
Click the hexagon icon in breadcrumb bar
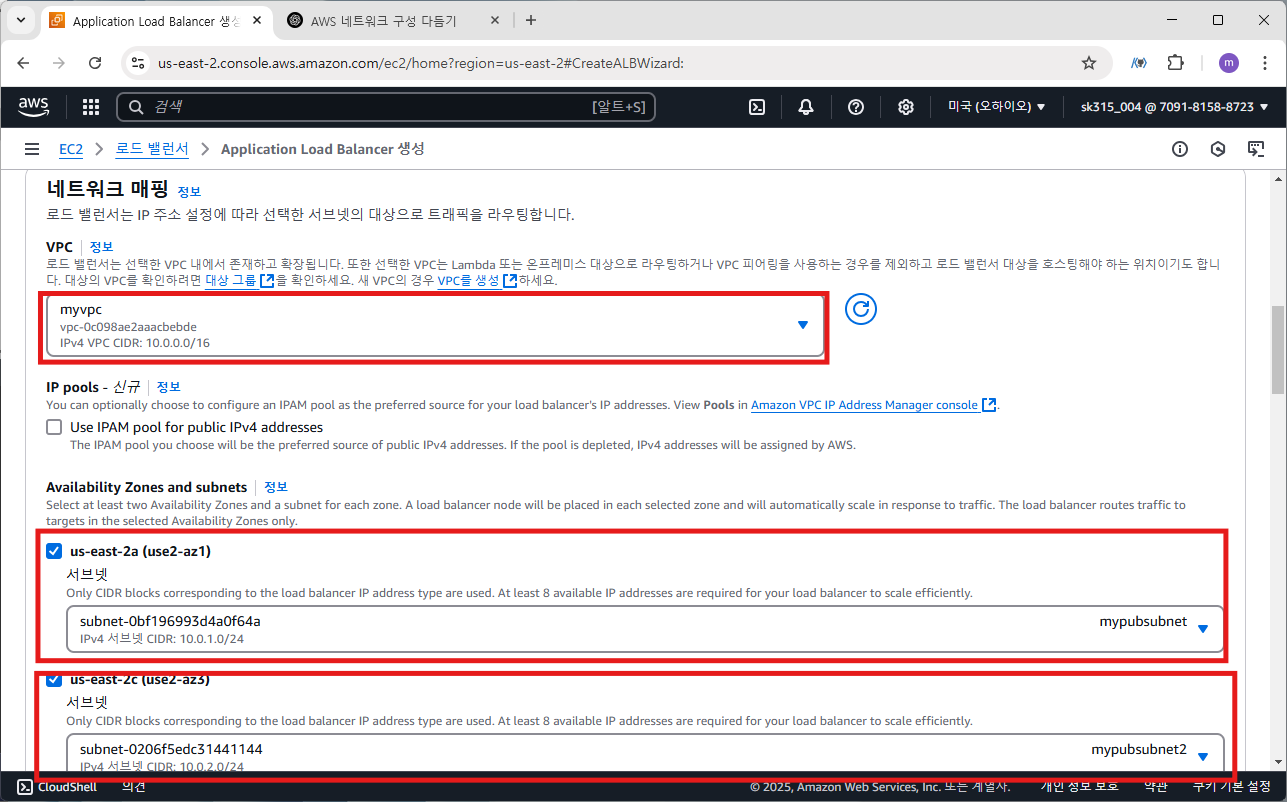[1218, 149]
